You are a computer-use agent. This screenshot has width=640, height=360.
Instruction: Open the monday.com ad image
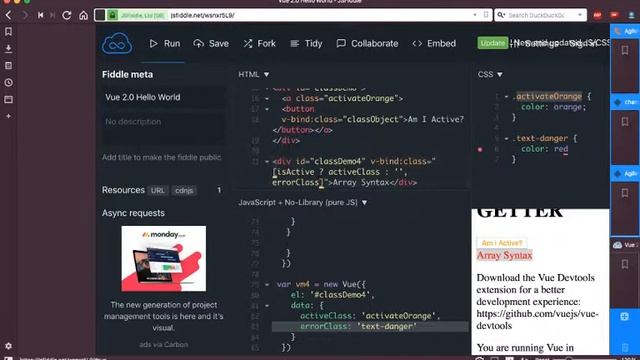coord(164,258)
